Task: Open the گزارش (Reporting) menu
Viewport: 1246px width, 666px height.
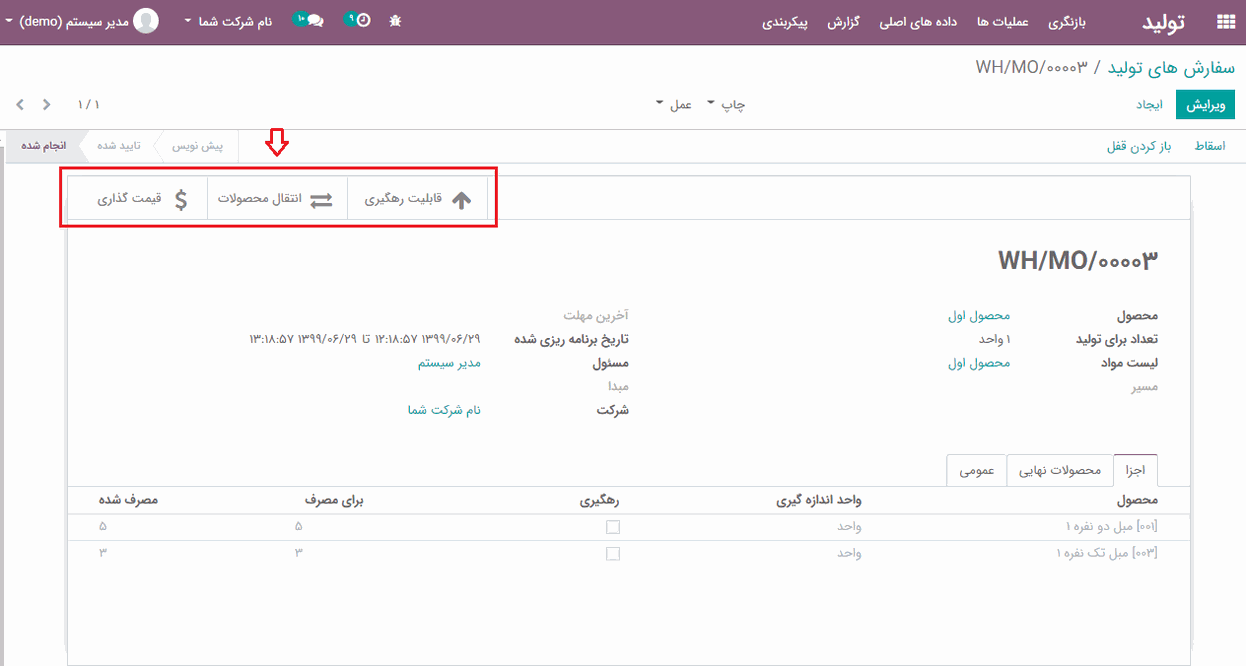Action: (844, 22)
